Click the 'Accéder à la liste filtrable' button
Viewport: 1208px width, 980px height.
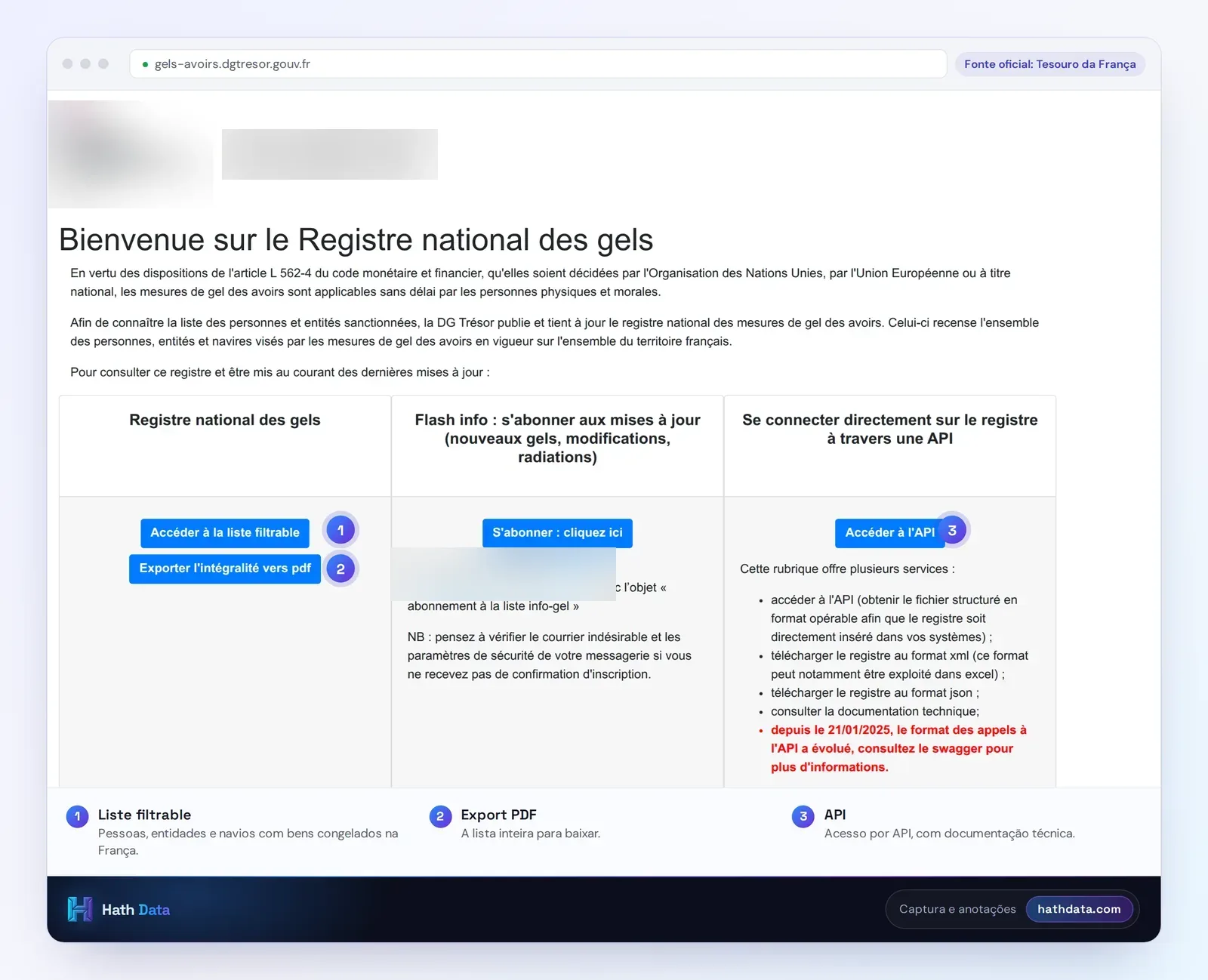(x=225, y=532)
